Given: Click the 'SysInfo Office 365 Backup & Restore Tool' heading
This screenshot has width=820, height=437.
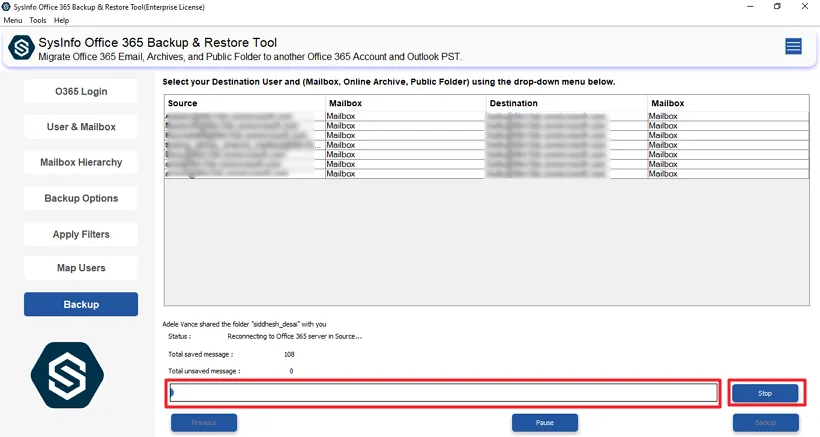Looking at the screenshot, I should pyautogui.click(x=157, y=42).
